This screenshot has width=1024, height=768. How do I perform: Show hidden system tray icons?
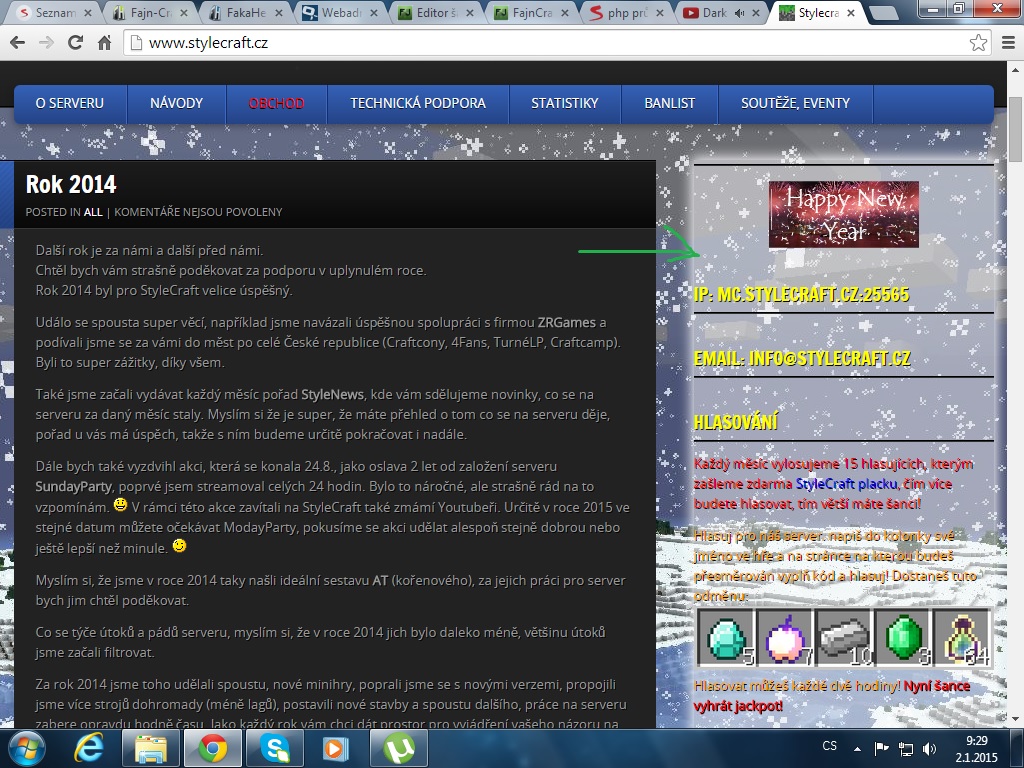[x=857, y=749]
